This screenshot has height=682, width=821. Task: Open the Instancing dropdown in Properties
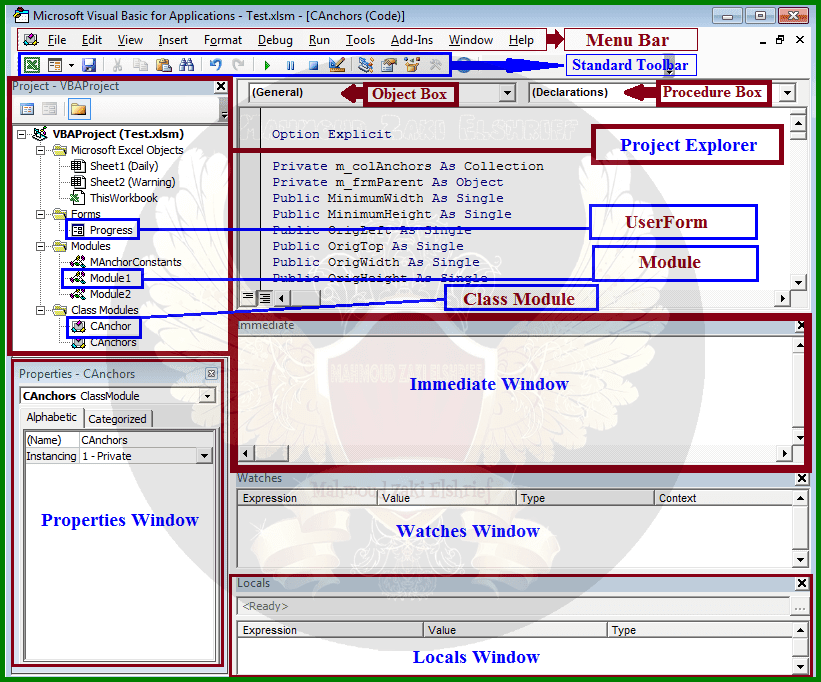205,456
